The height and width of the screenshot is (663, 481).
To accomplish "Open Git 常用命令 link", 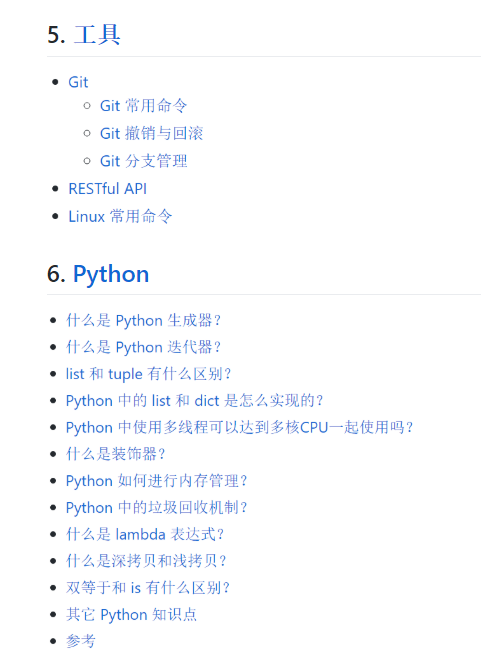I will [143, 106].
